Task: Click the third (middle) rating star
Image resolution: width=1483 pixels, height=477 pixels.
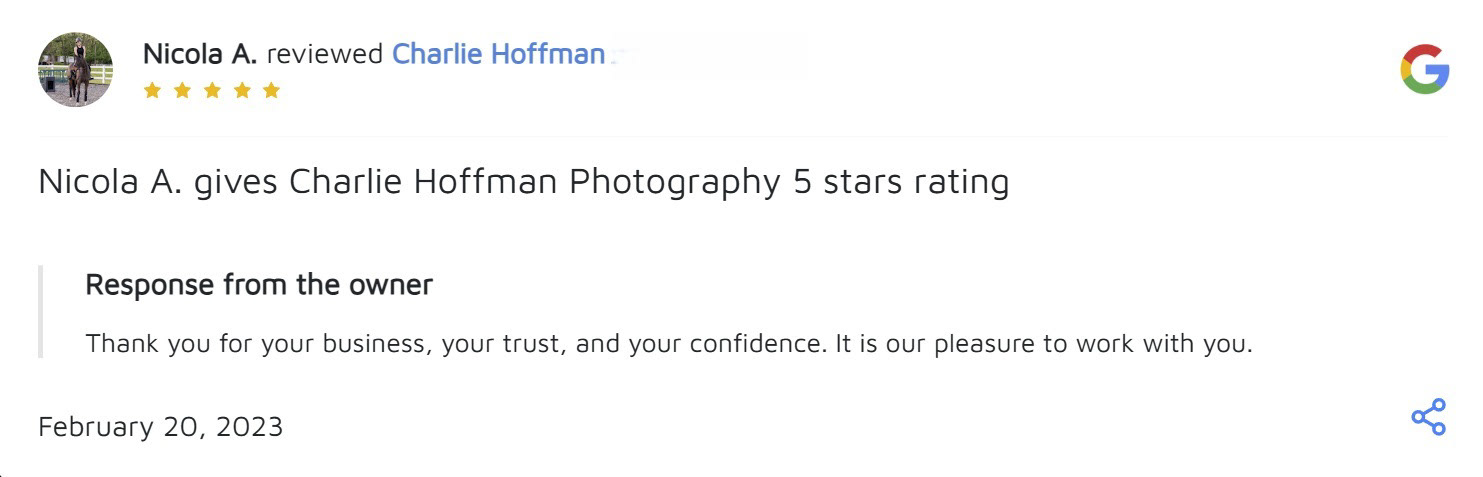Action: (x=212, y=91)
